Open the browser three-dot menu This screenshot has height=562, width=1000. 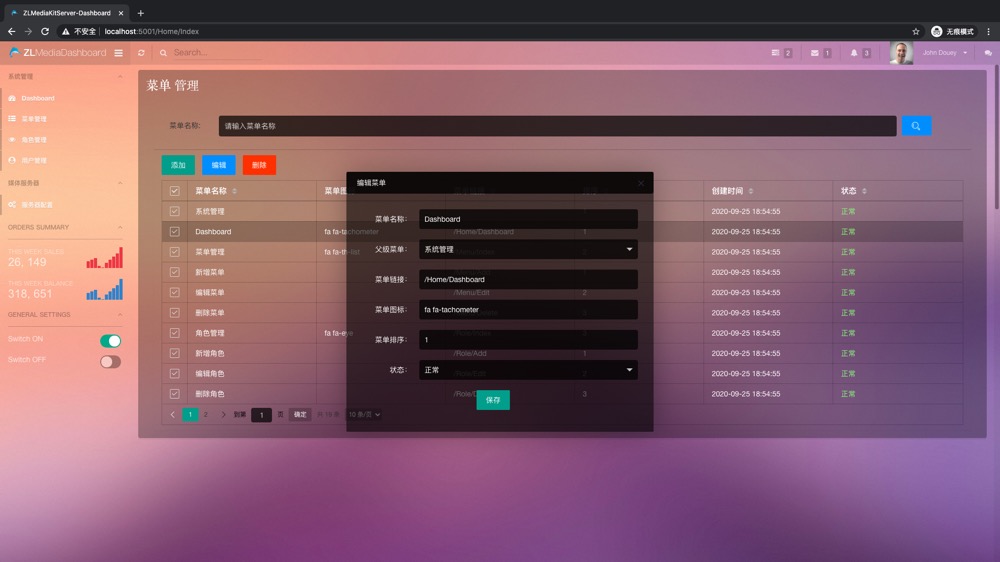pyautogui.click(x=989, y=31)
